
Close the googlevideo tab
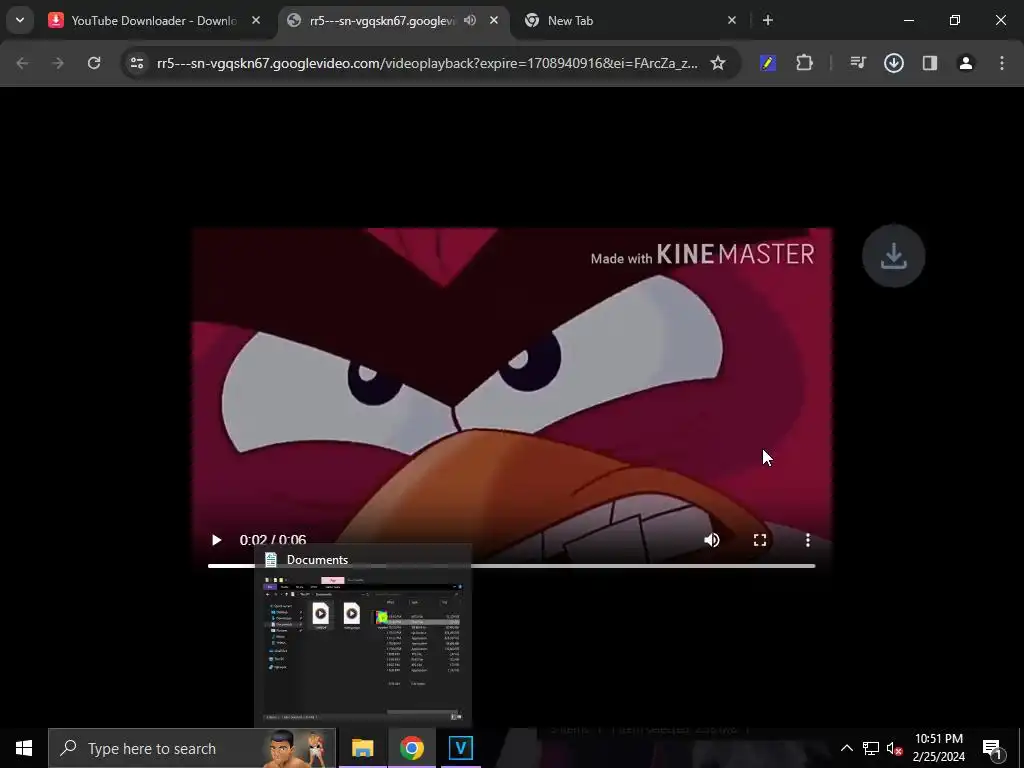[494, 20]
